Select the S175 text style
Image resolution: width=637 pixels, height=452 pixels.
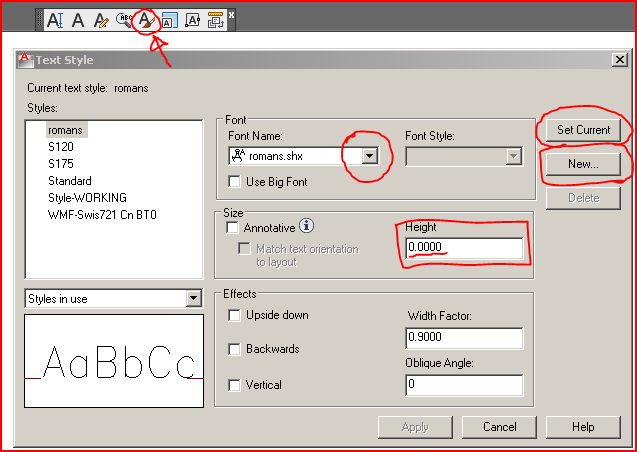pos(61,164)
